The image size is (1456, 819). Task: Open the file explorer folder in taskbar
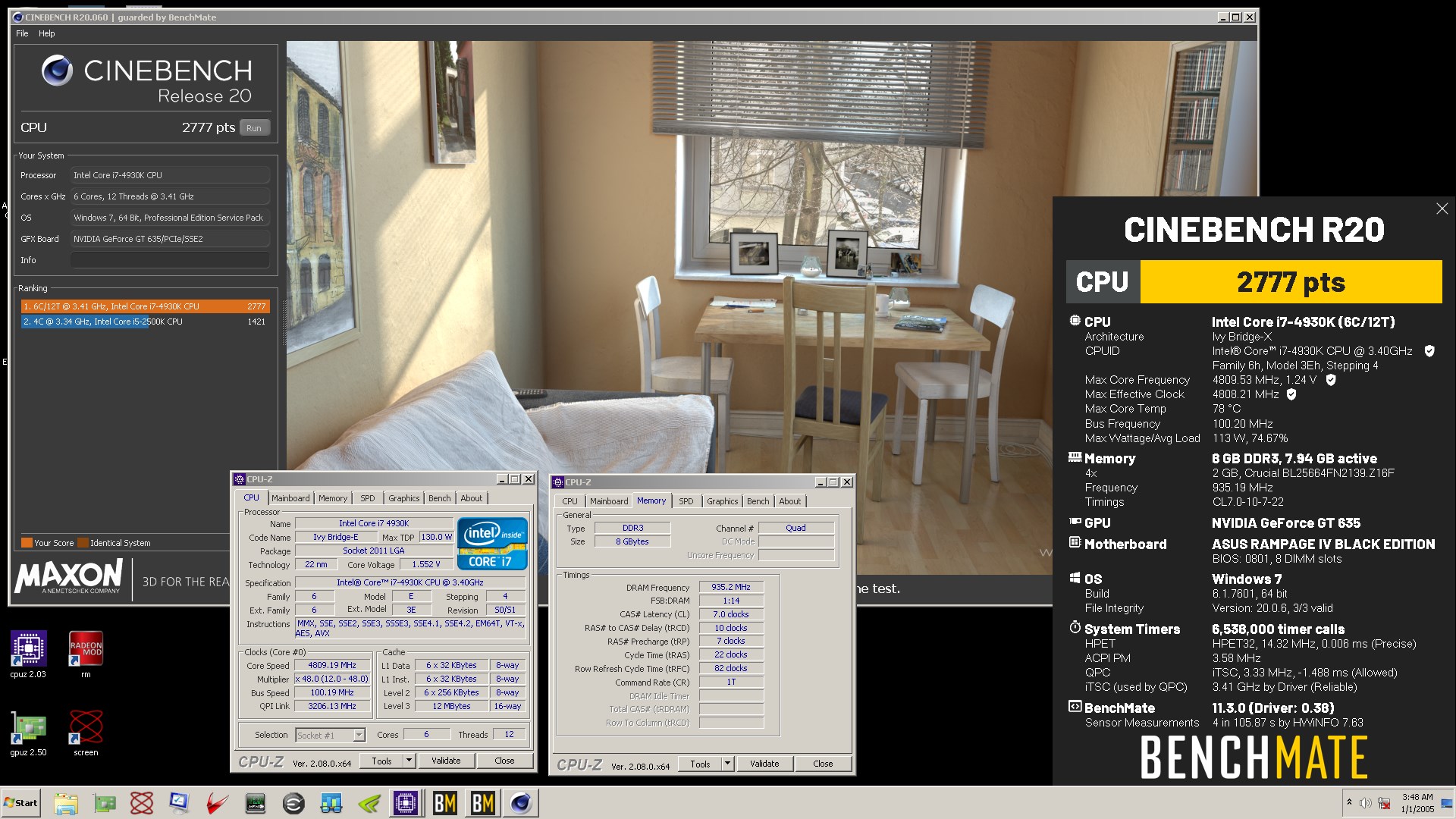coord(66,803)
